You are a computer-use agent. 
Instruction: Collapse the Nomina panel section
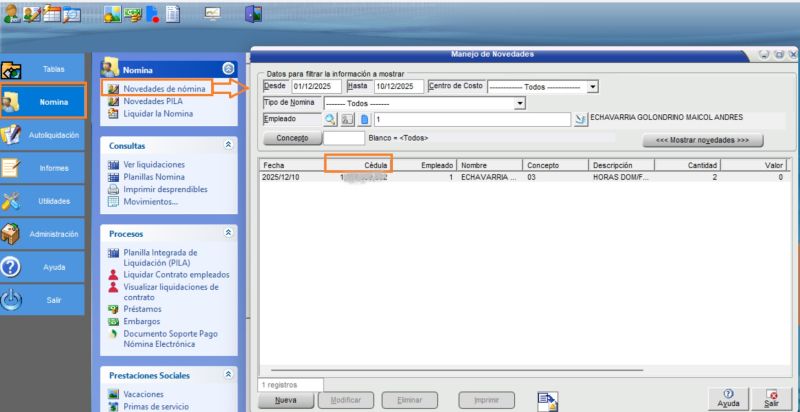[228, 69]
